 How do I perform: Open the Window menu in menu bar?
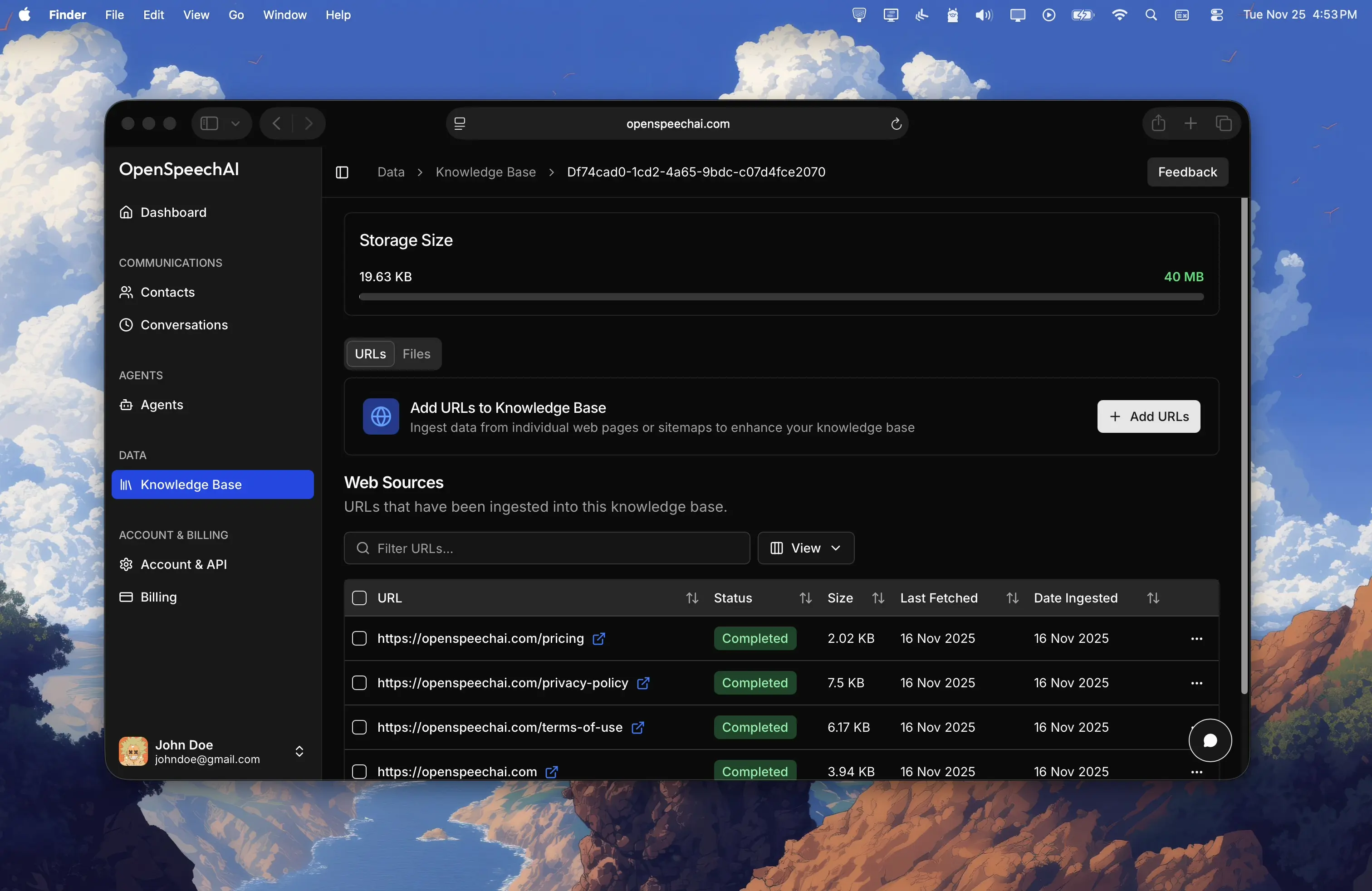coord(285,15)
